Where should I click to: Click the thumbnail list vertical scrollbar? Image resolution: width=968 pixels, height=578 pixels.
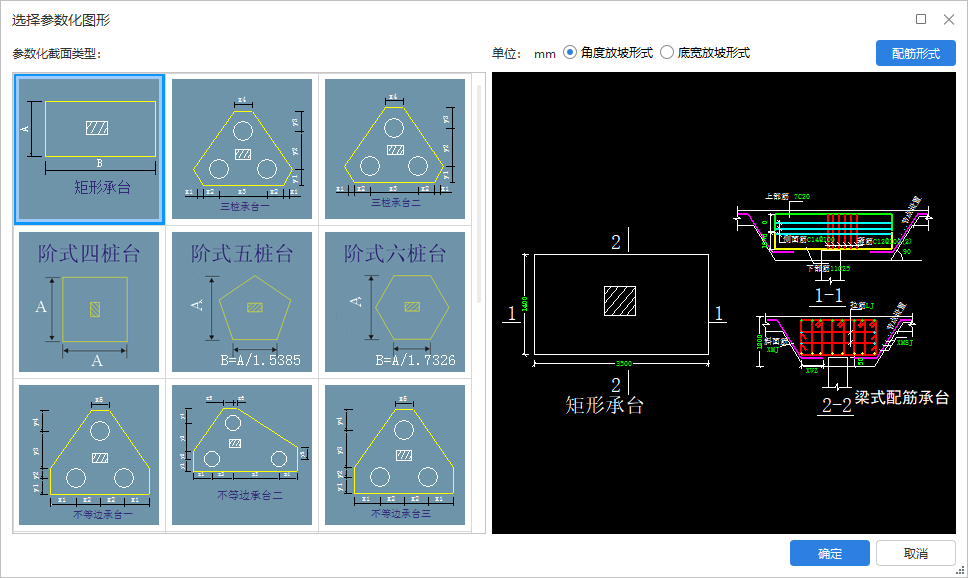coord(479,193)
